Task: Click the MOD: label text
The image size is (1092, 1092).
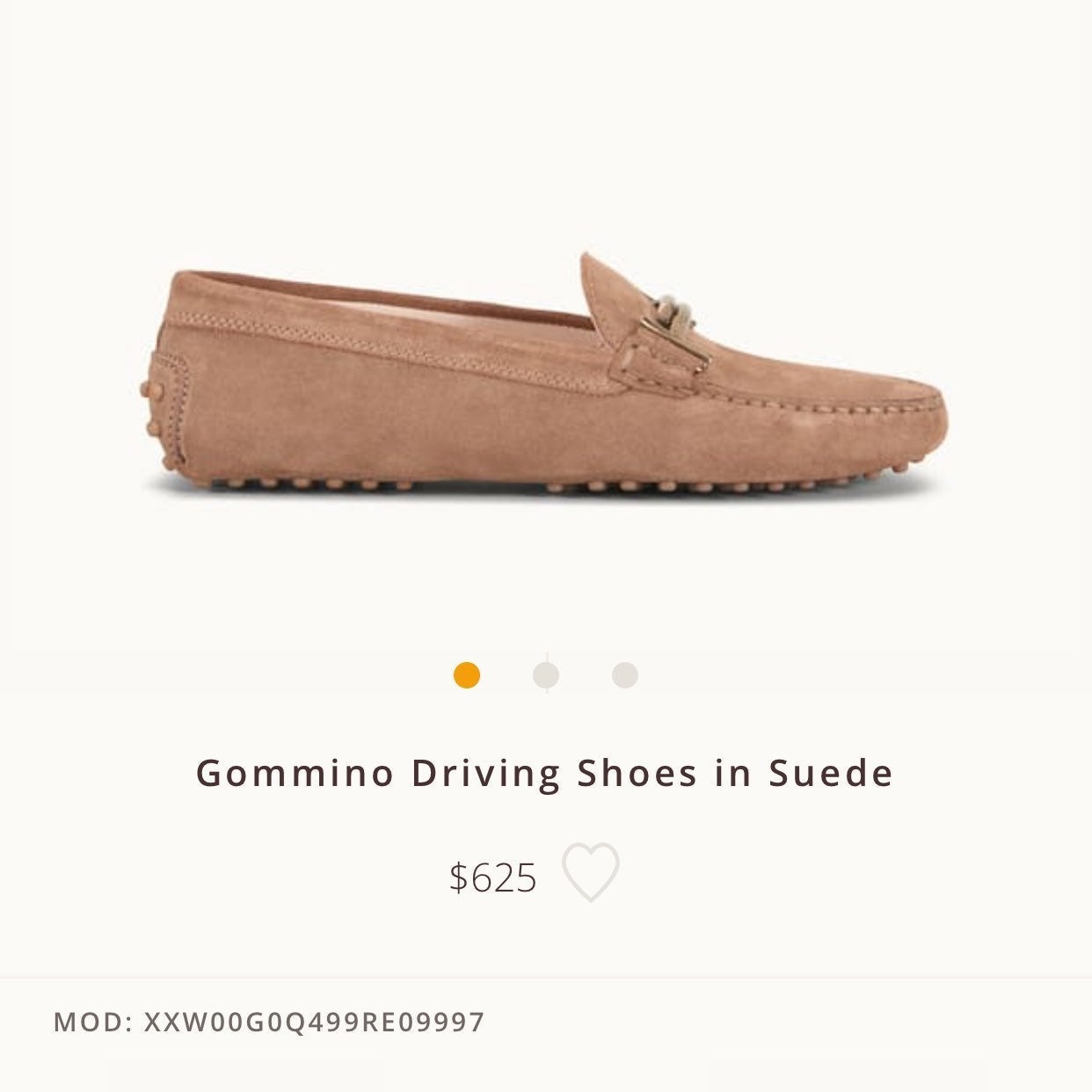Action: point(92,1022)
